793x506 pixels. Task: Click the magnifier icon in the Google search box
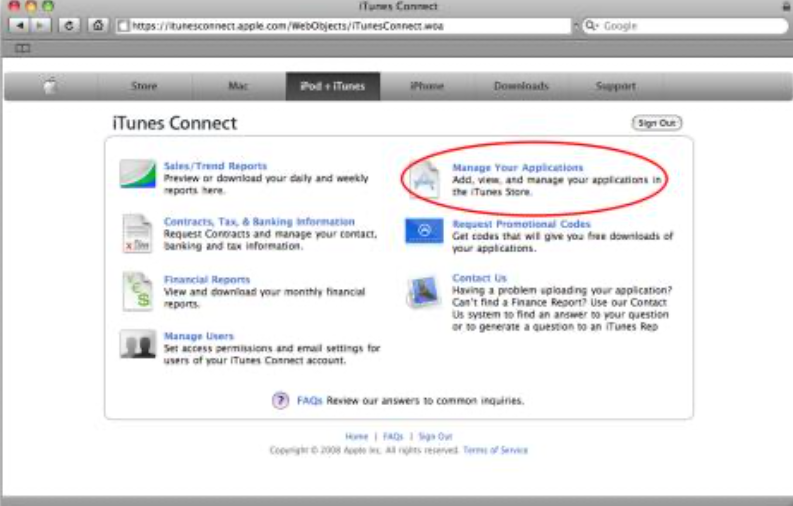pos(591,25)
